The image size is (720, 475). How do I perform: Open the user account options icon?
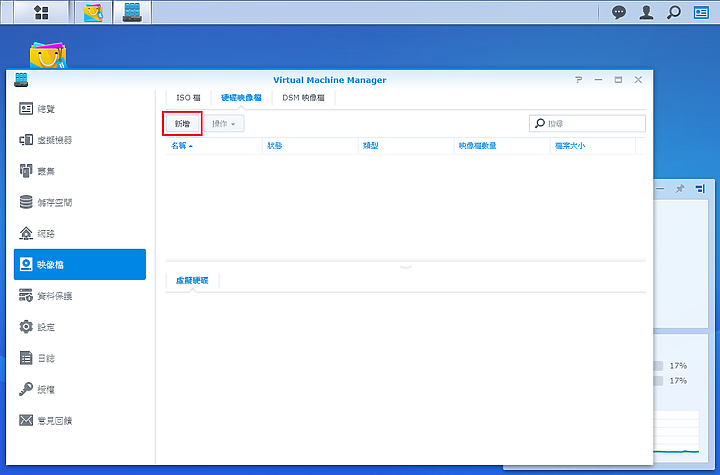(x=646, y=12)
